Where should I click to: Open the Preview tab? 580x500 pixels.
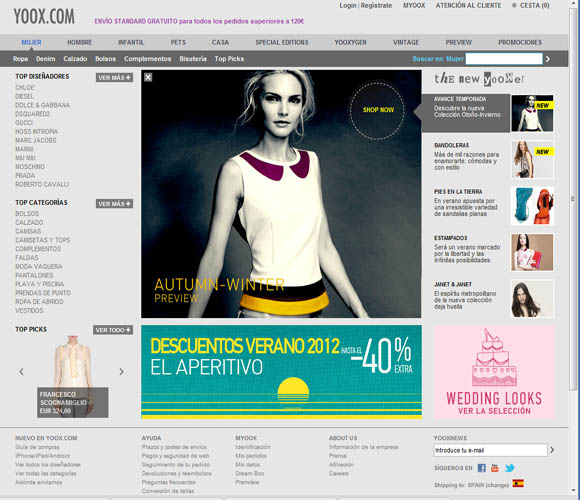[459, 42]
